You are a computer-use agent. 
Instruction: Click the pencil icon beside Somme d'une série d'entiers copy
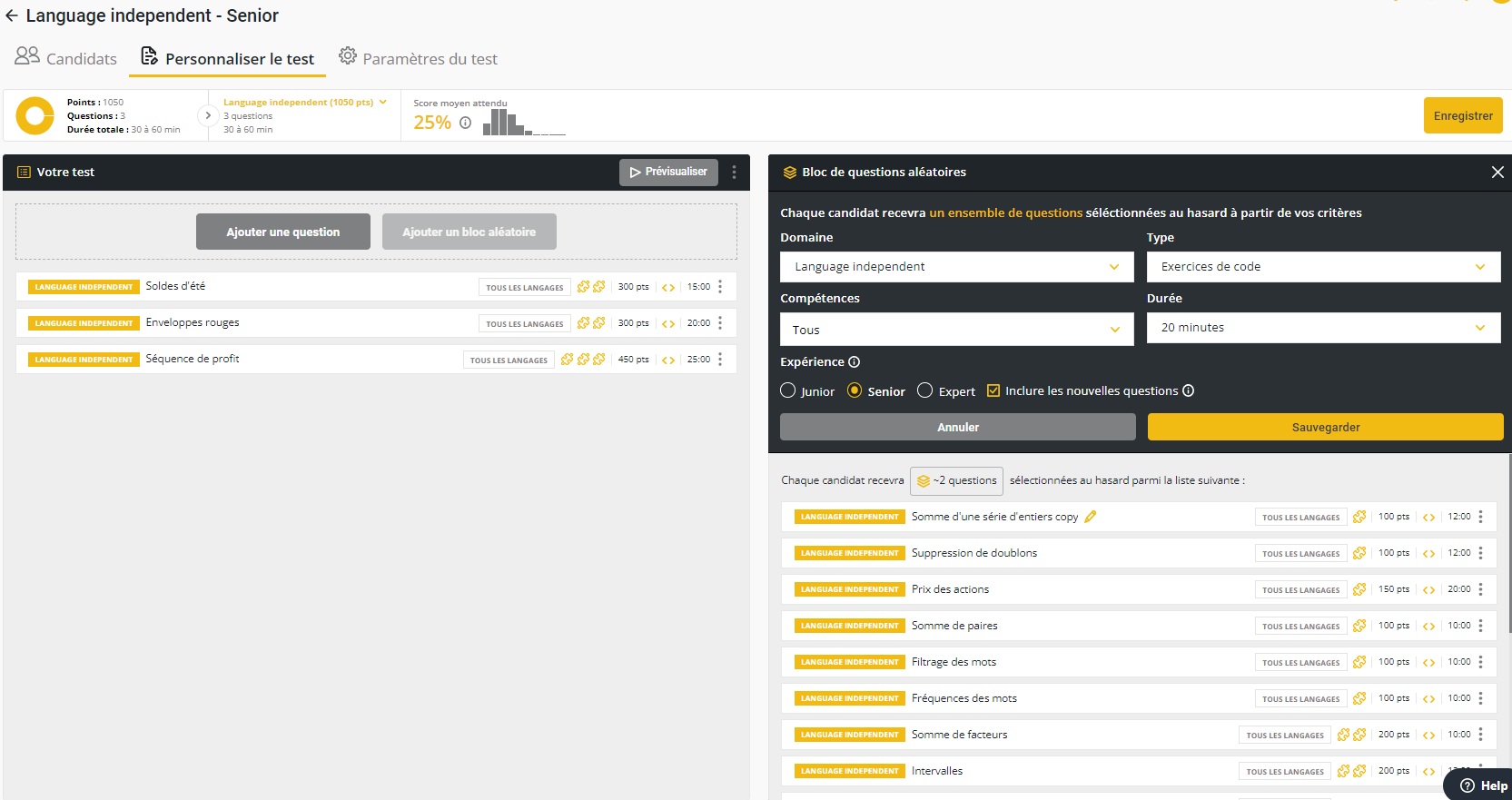coord(1091,517)
